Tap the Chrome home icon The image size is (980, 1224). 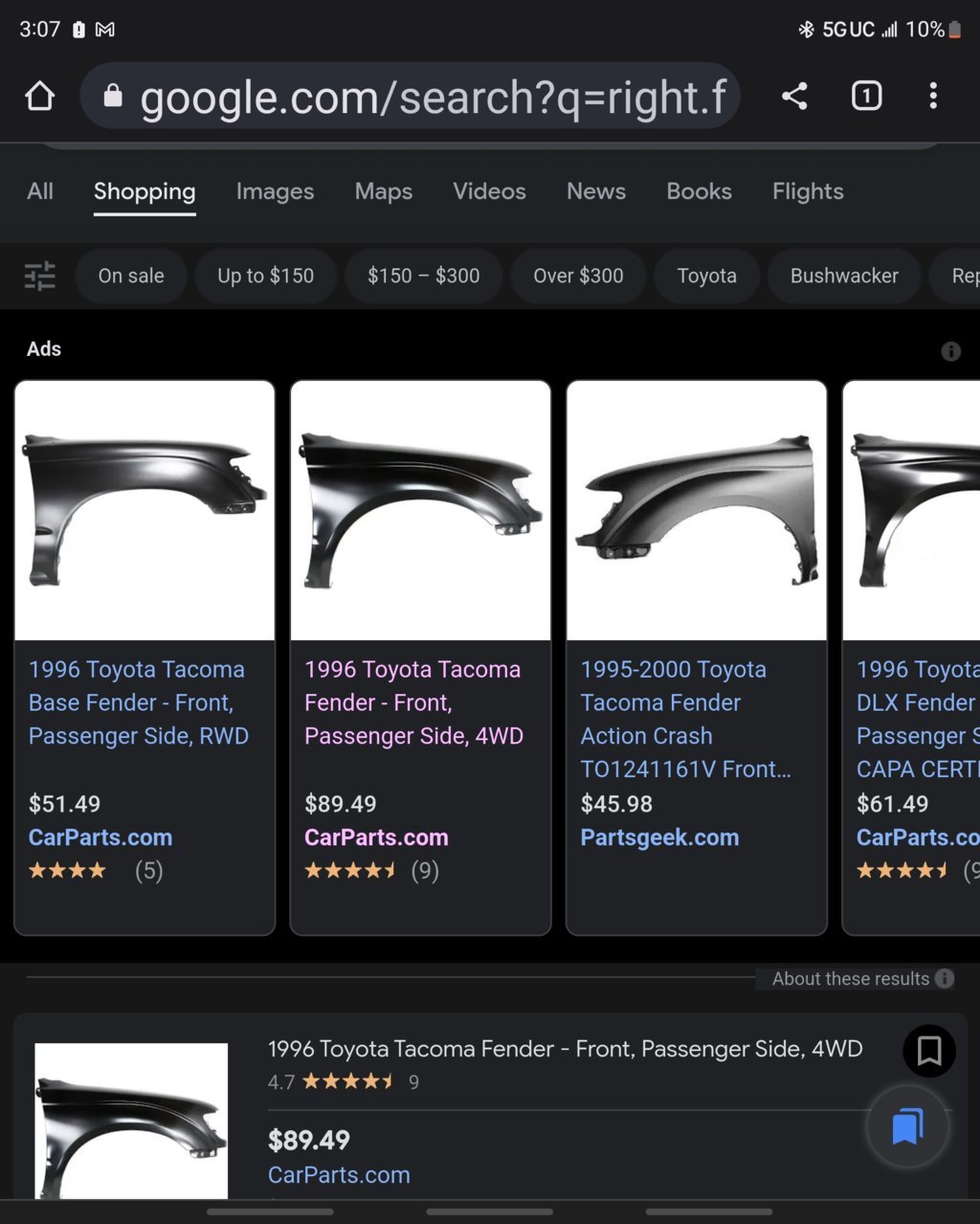(x=40, y=96)
